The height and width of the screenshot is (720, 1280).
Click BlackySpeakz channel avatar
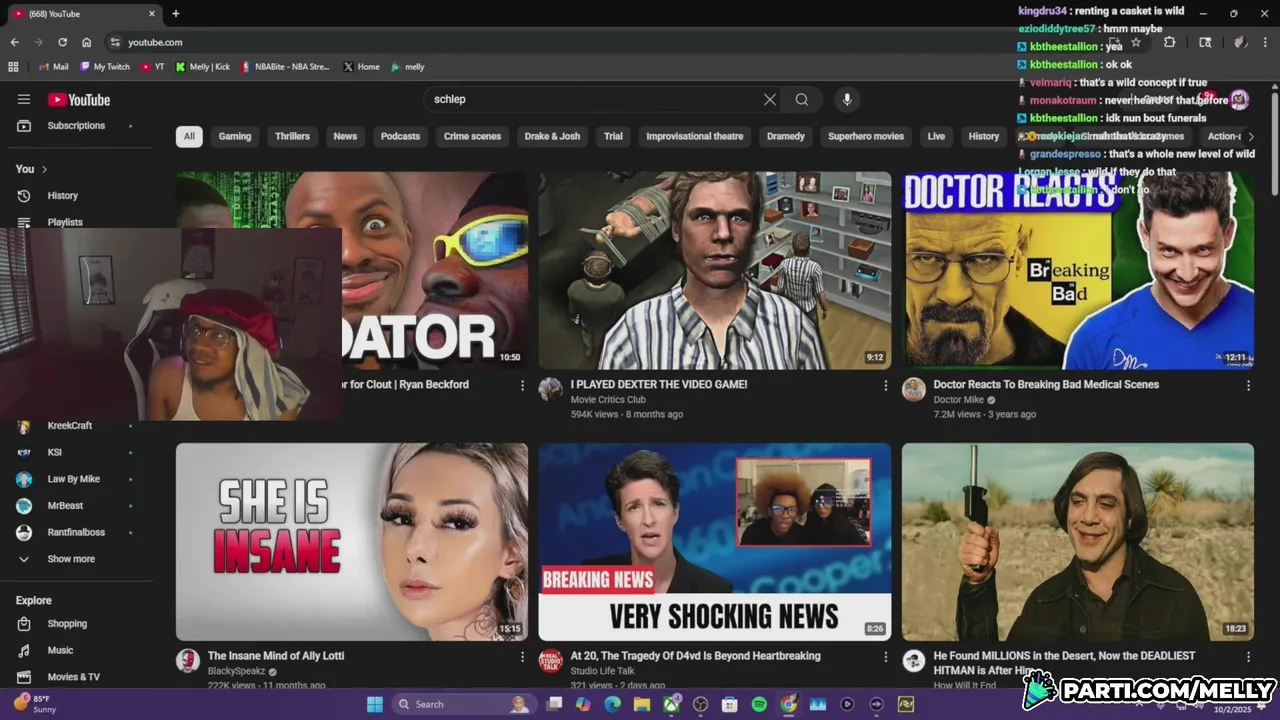click(188, 661)
